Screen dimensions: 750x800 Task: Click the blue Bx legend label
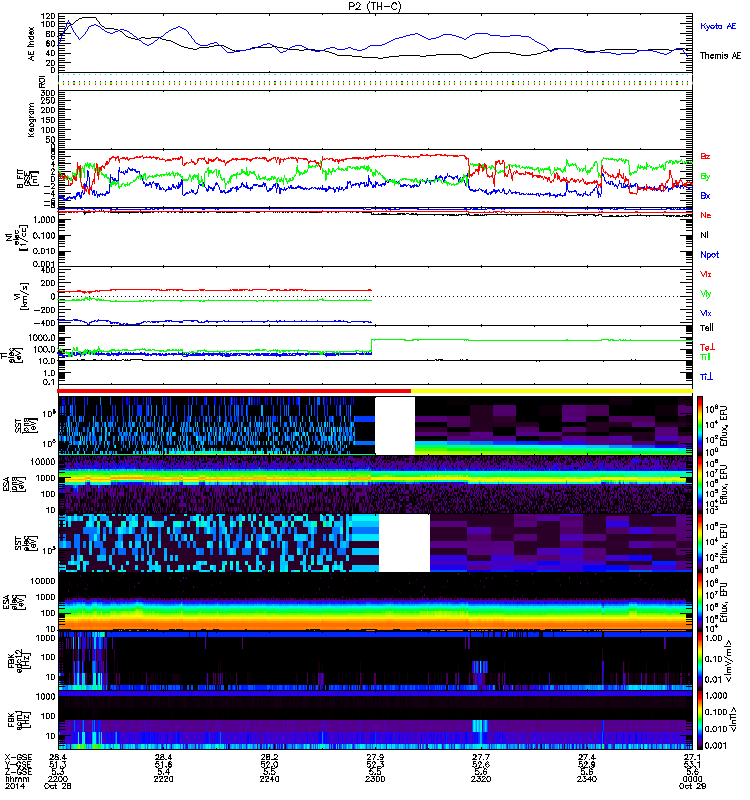(705, 195)
